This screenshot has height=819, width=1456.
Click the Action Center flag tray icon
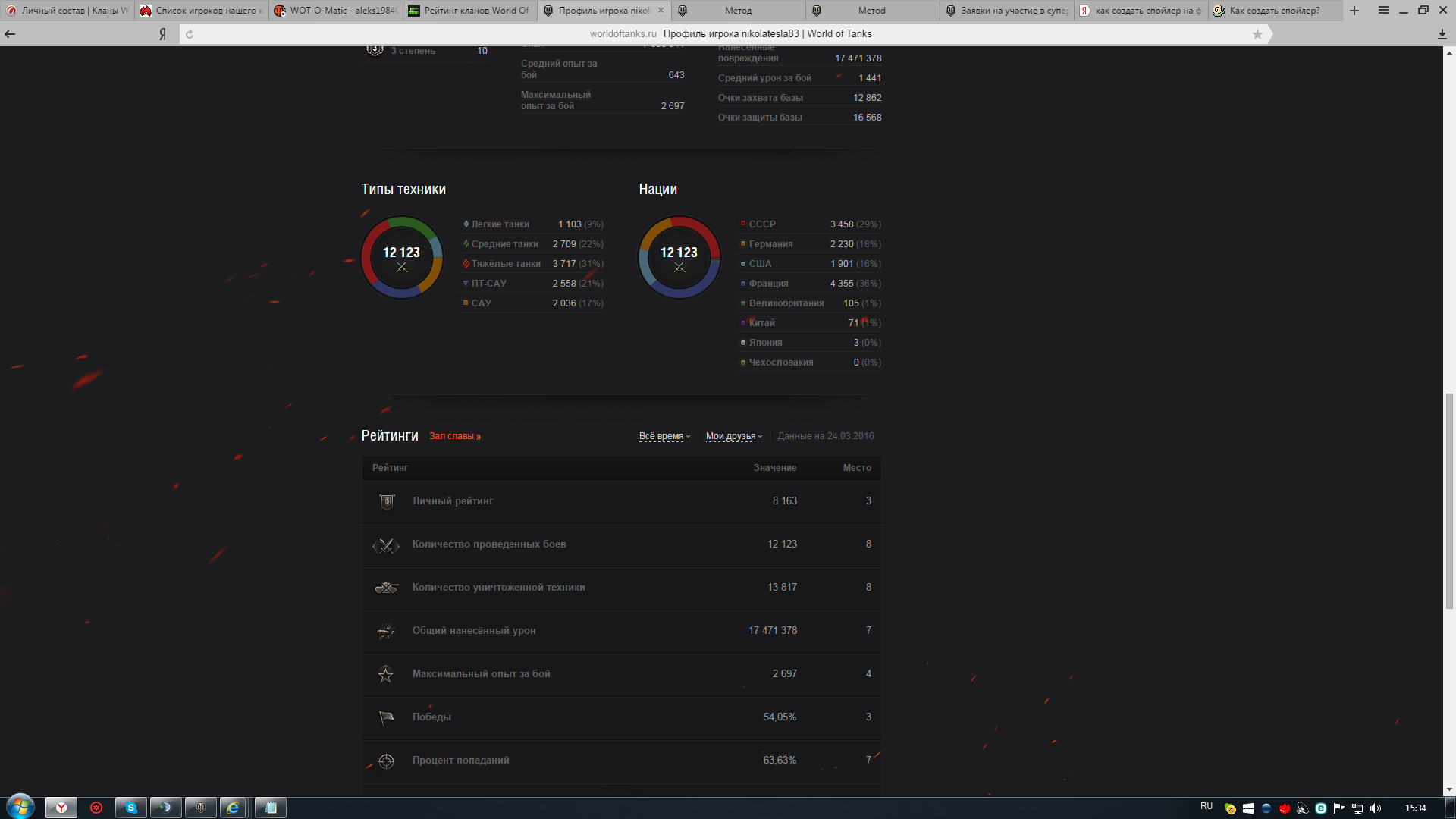(1338, 808)
